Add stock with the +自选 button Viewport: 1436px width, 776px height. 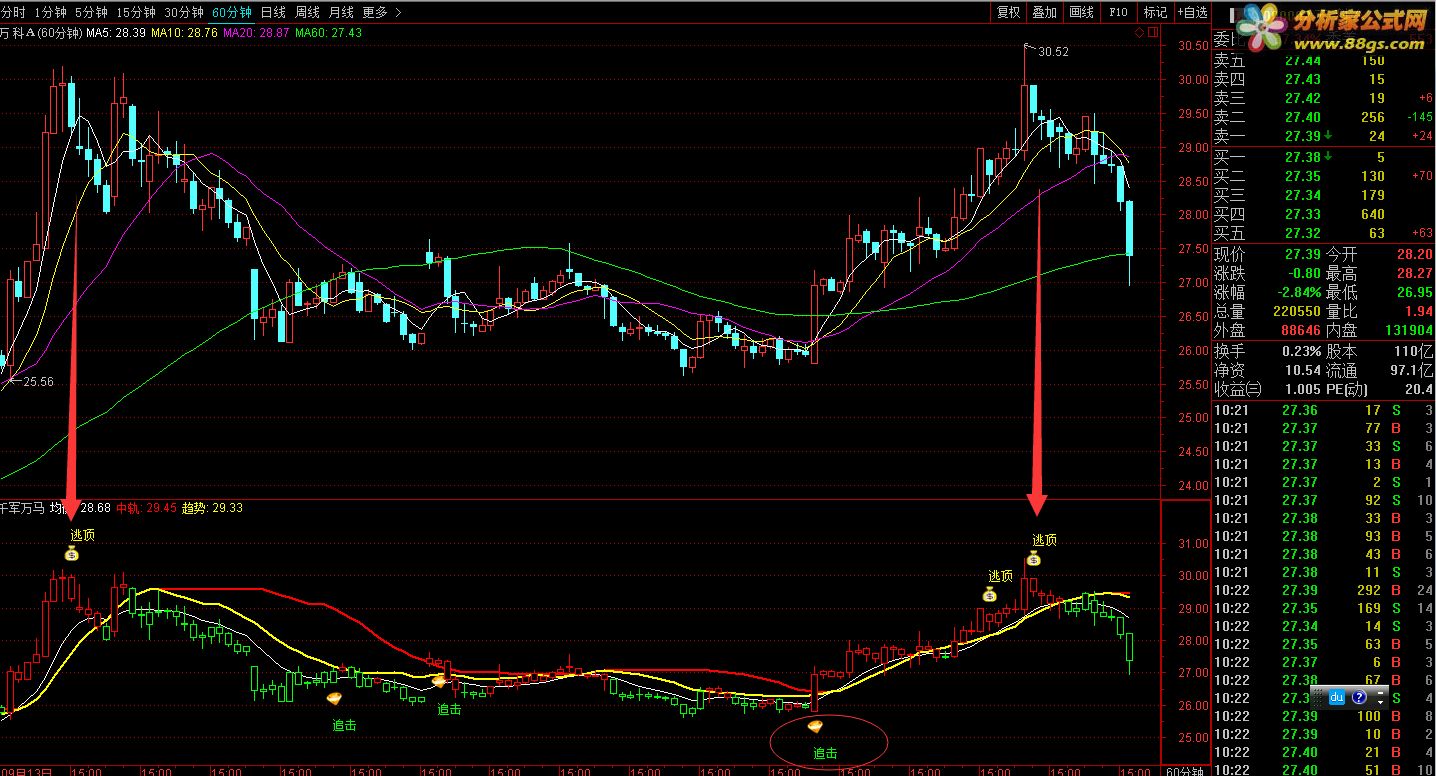point(1192,12)
